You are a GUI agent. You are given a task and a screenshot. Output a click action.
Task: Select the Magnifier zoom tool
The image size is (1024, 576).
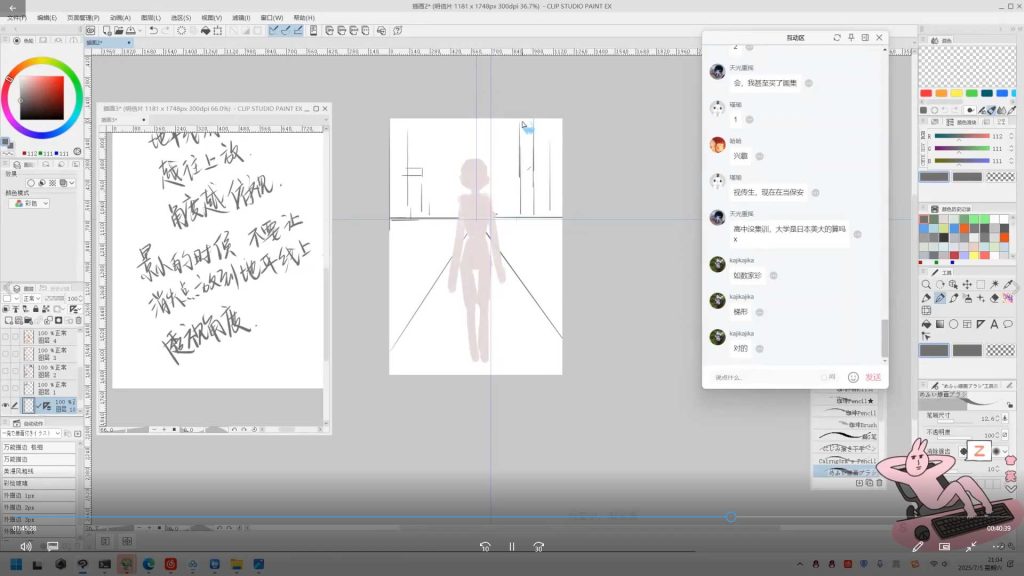point(926,284)
